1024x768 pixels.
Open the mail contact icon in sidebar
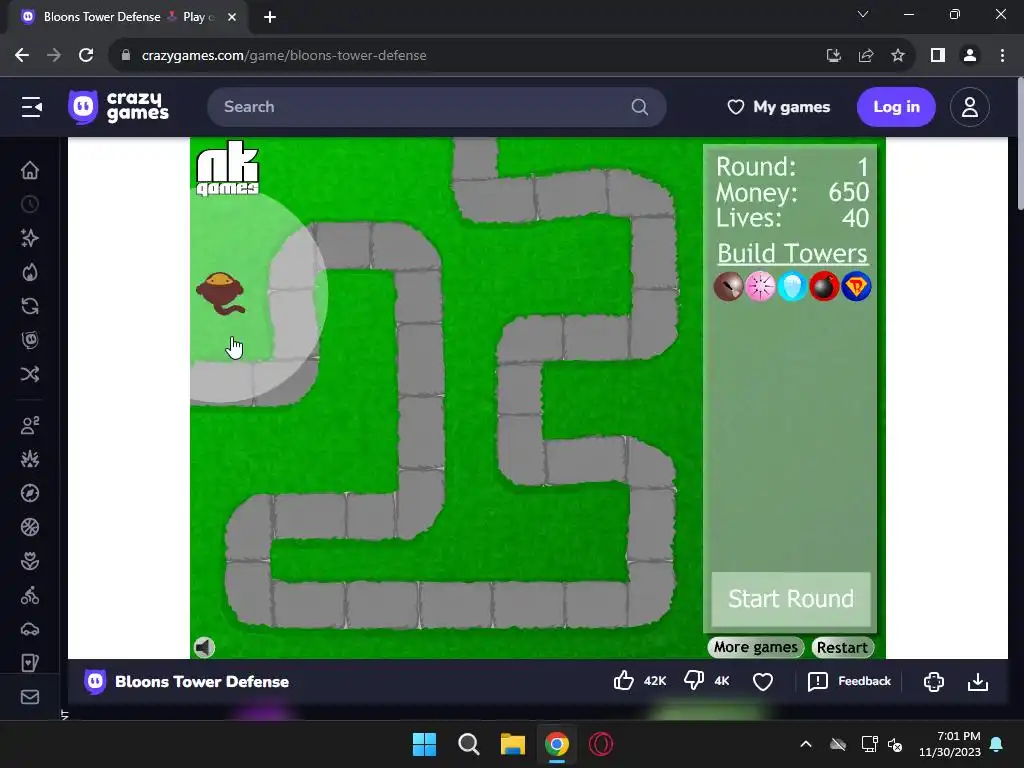pos(30,697)
